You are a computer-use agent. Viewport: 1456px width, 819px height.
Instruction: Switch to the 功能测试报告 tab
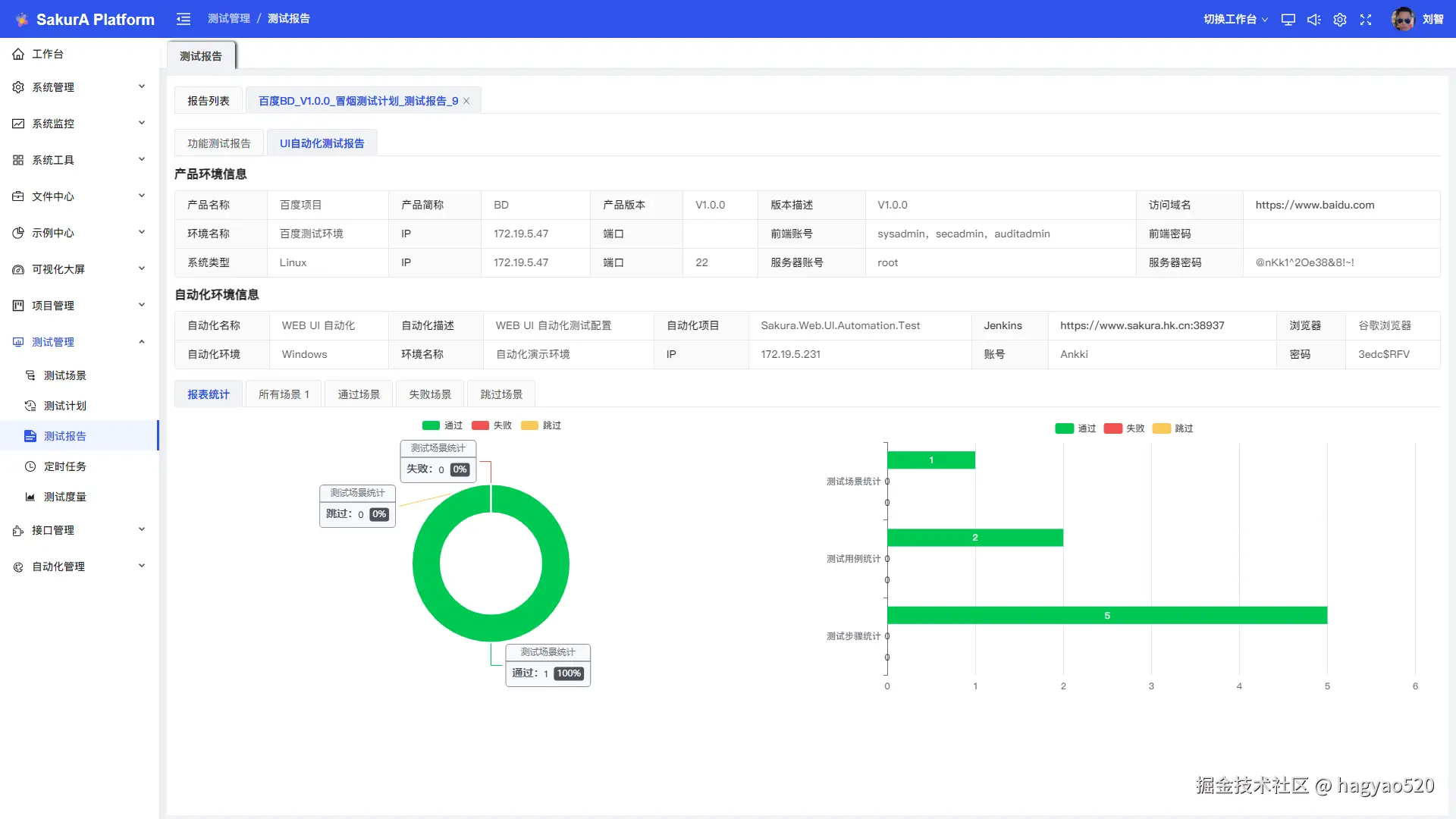[x=219, y=143]
